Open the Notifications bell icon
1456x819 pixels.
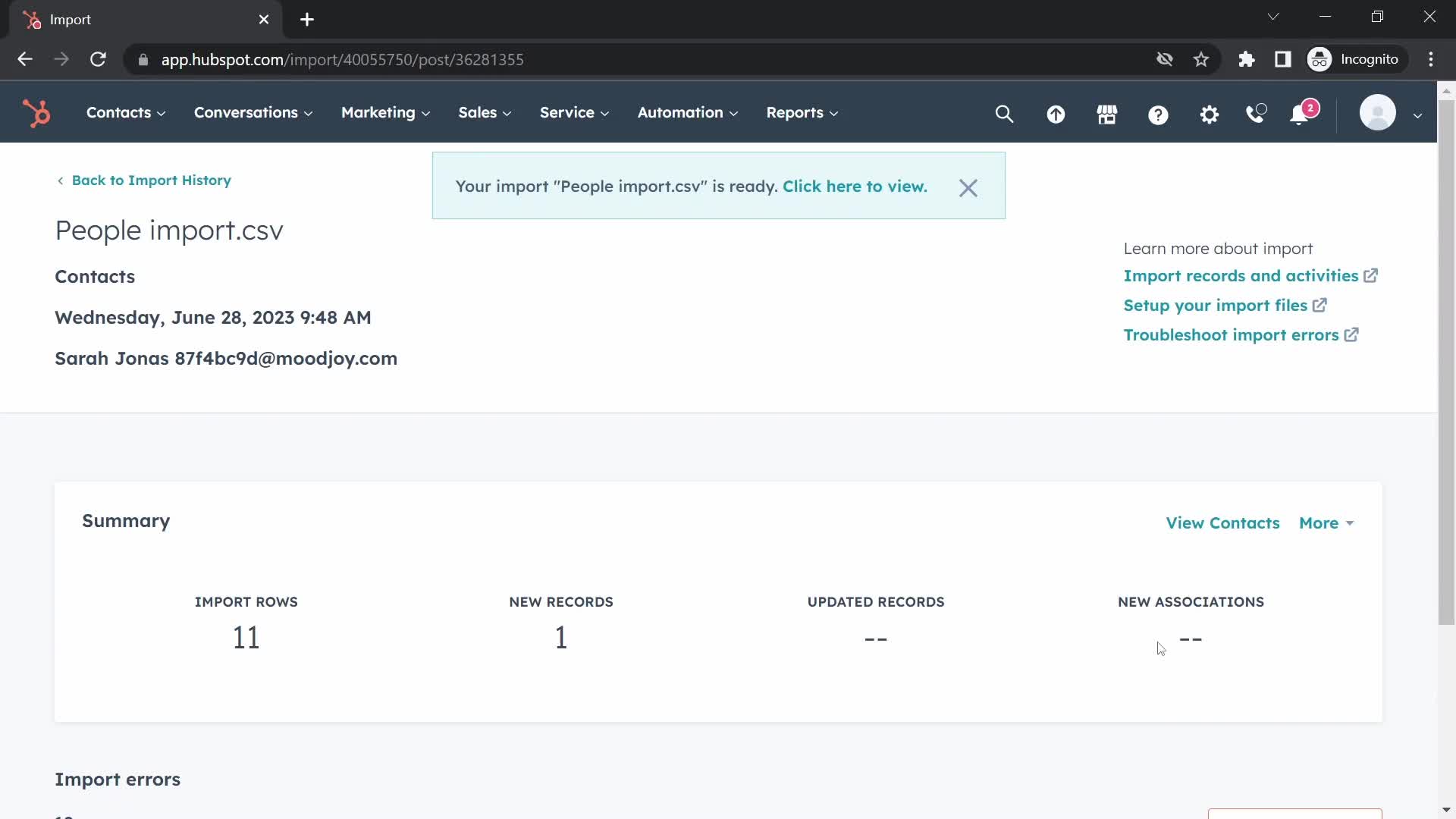pyautogui.click(x=1299, y=113)
